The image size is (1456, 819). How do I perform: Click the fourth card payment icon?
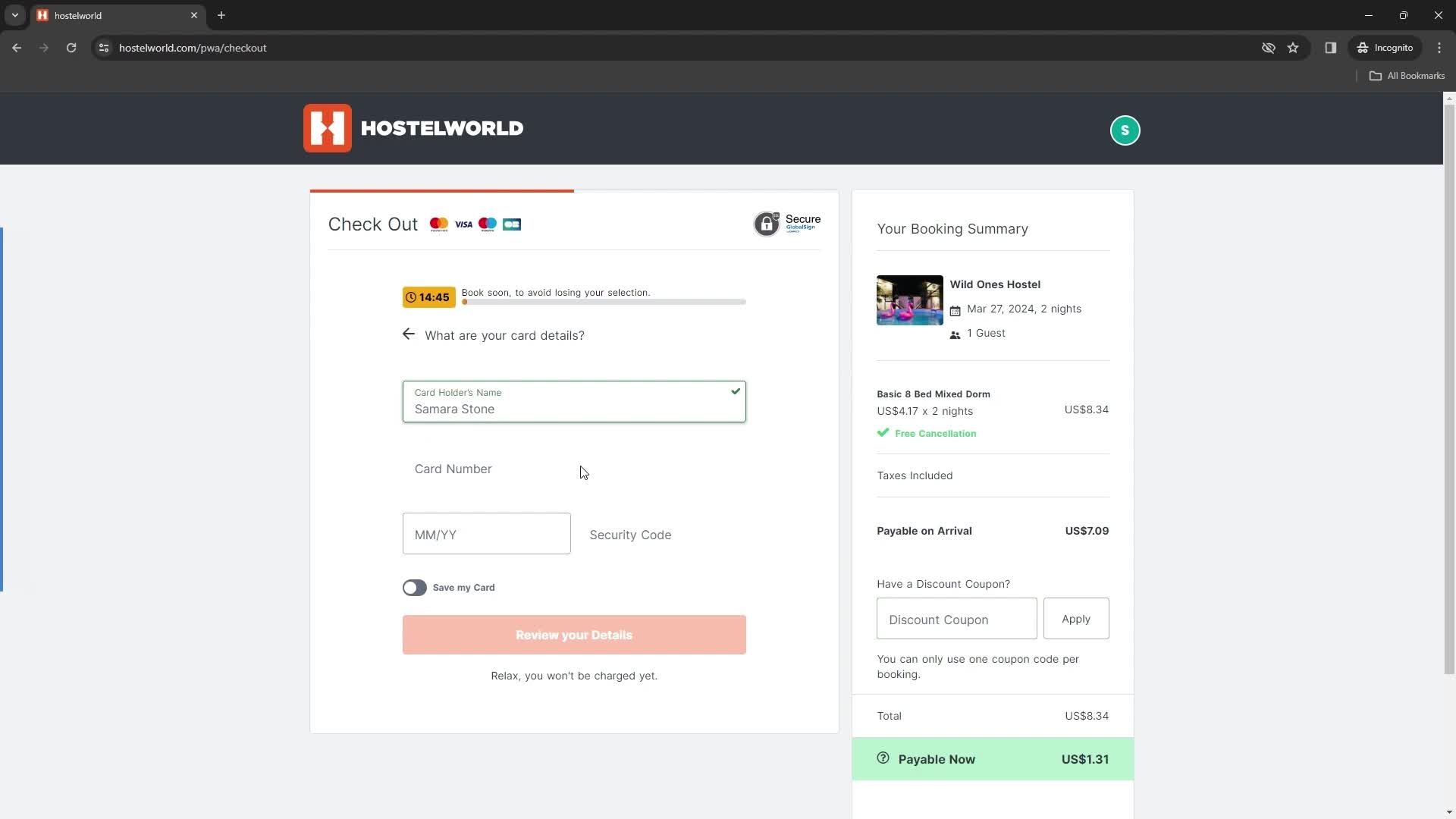point(511,224)
